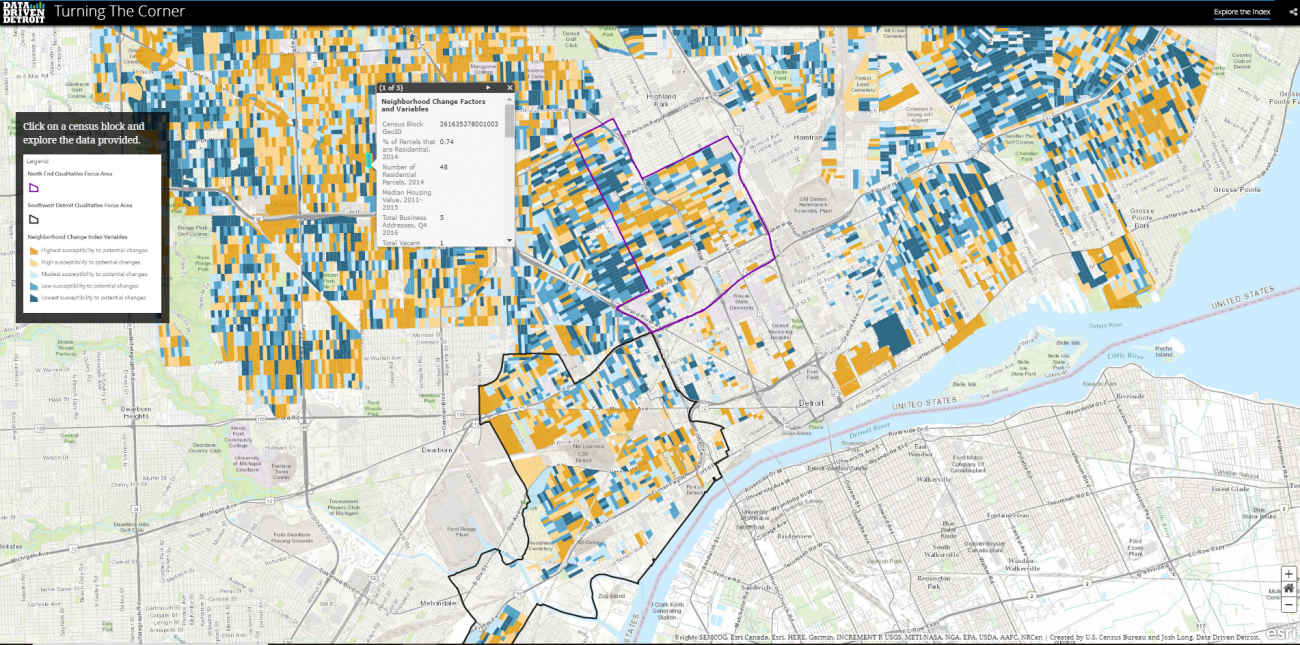This screenshot has height=645, width=1300.
Task: Click Lowest susceptibility dark-blue legend swatch
Action: click(x=33, y=298)
